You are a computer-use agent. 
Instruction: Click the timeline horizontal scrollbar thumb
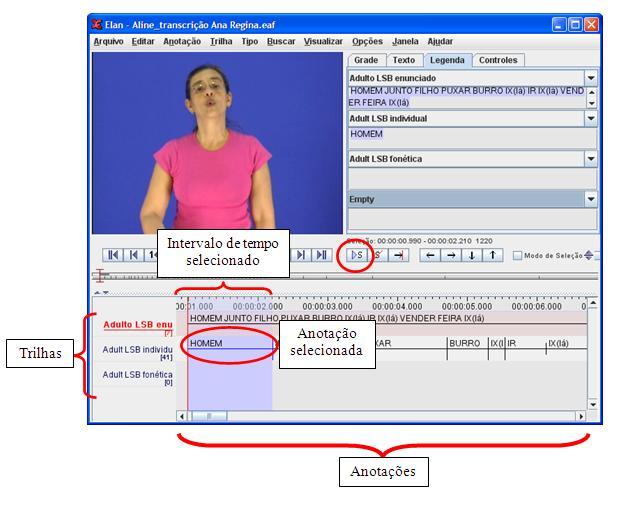(x=209, y=417)
